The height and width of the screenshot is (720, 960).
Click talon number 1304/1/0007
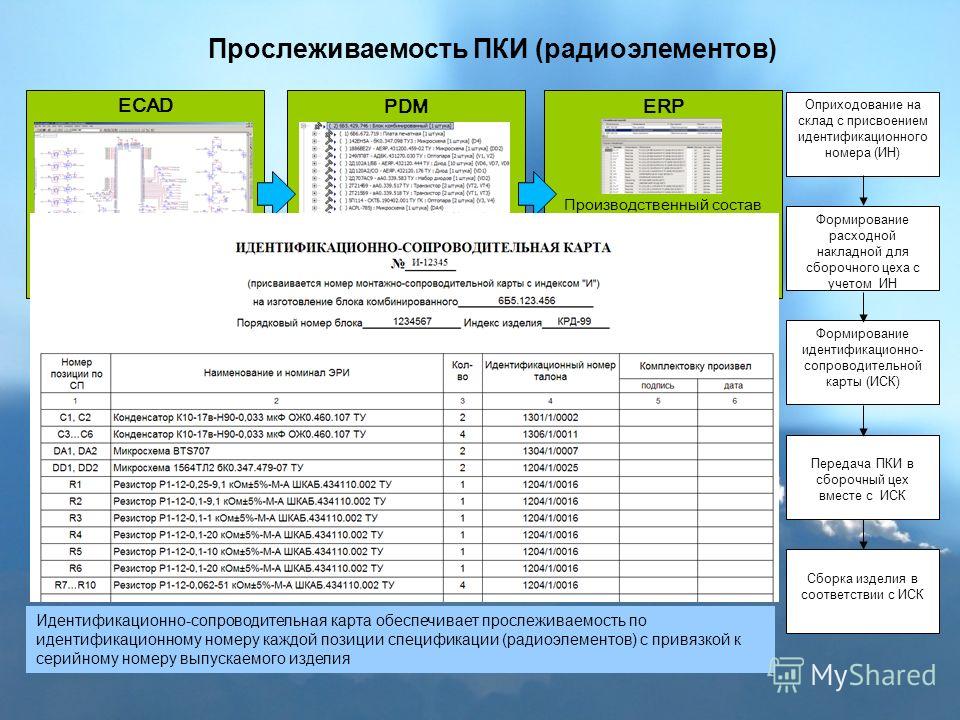[550, 451]
